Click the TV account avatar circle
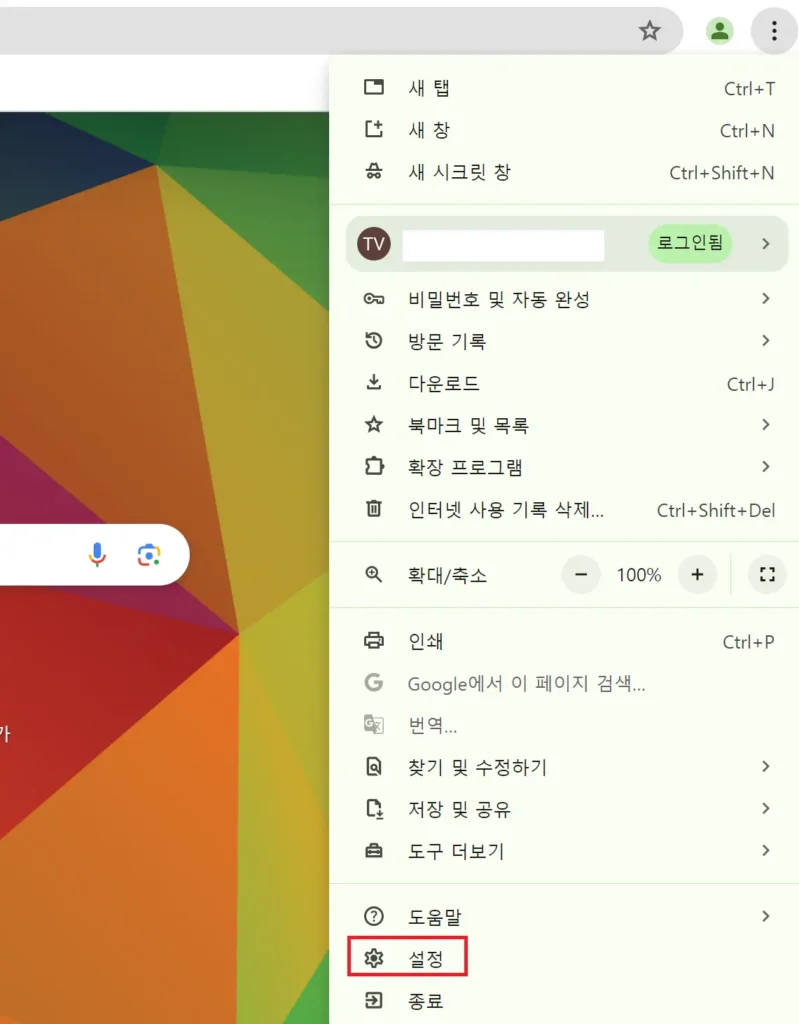 click(374, 244)
